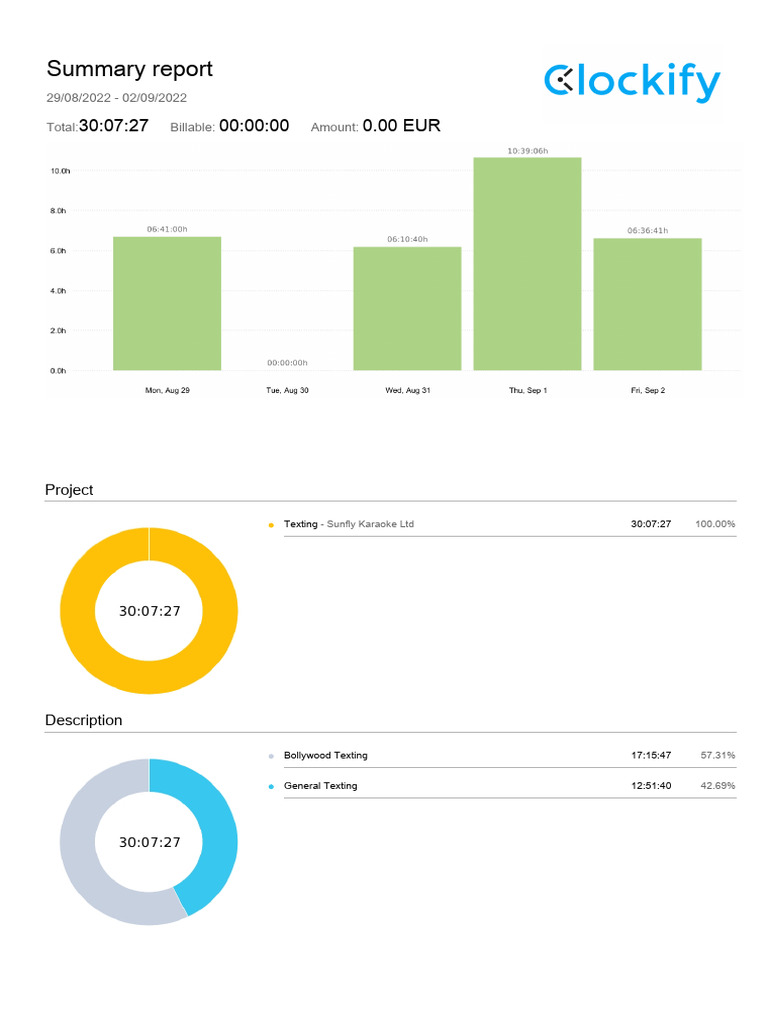
Task: Click the 17:15:47 duration
Action: [651, 755]
